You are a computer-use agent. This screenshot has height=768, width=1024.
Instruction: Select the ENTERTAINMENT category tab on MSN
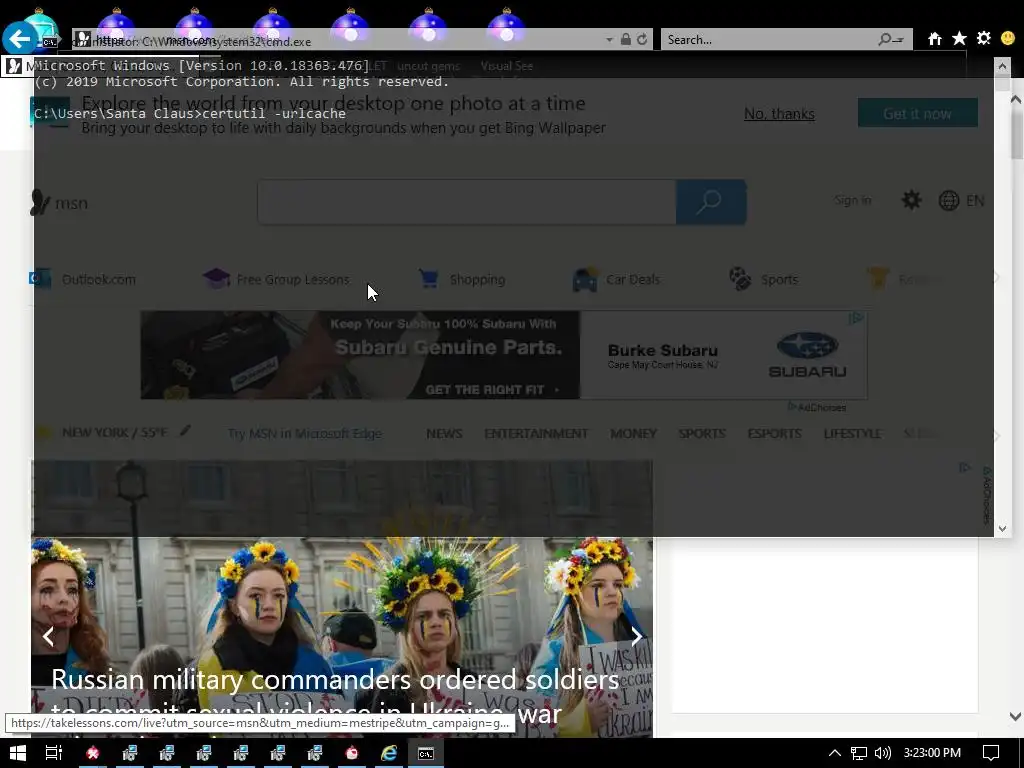[536, 434]
